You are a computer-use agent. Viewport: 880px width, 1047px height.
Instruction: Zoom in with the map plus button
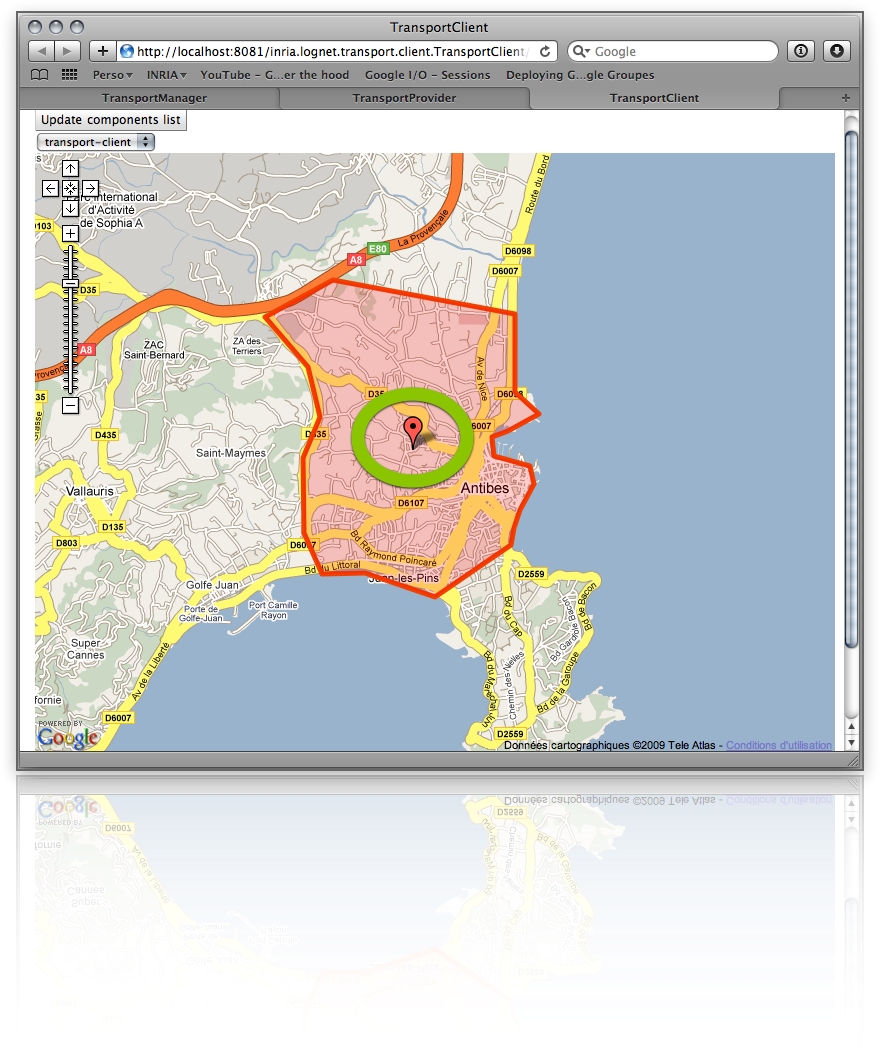click(70, 234)
